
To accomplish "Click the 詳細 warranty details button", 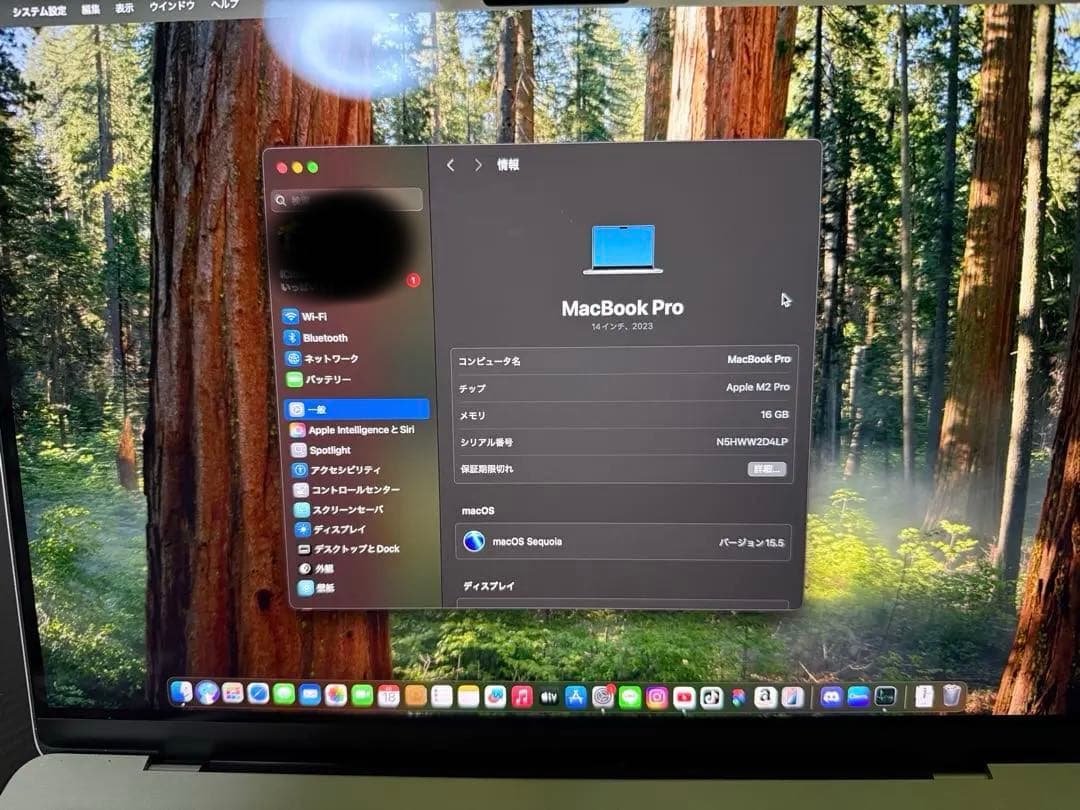I will [x=765, y=467].
